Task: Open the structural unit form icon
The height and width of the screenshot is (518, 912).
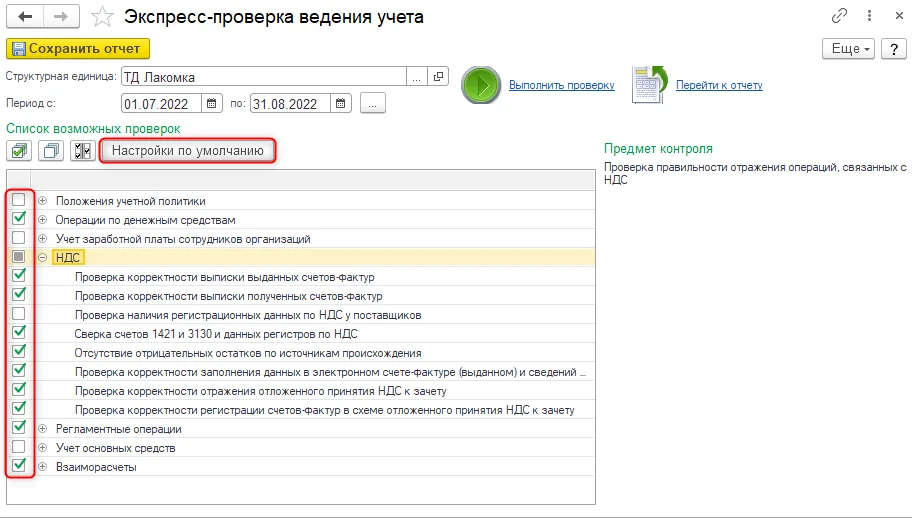Action: click(438, 76)
